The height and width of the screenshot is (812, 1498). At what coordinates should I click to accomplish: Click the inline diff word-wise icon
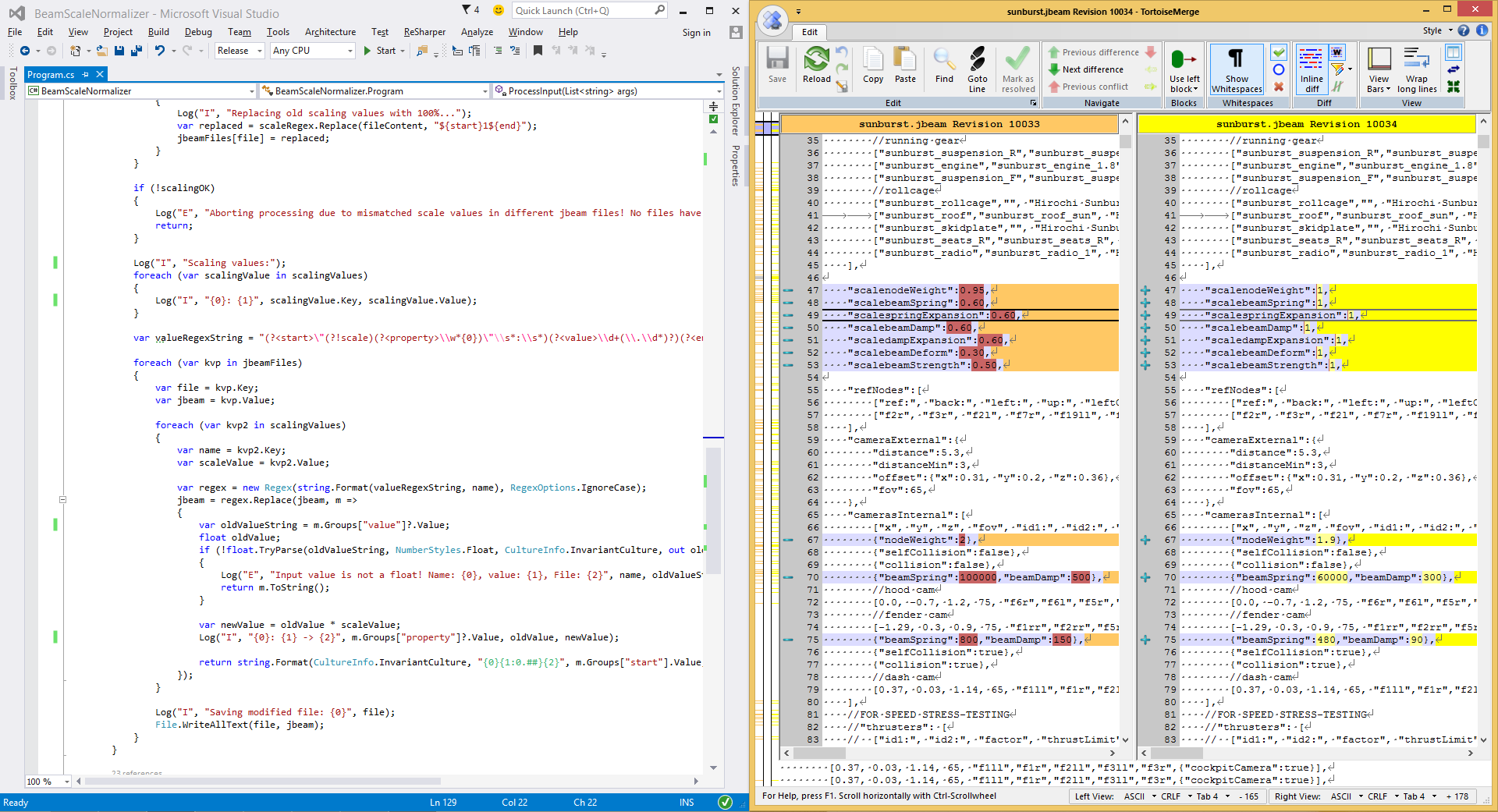(x=1336, y=52)
